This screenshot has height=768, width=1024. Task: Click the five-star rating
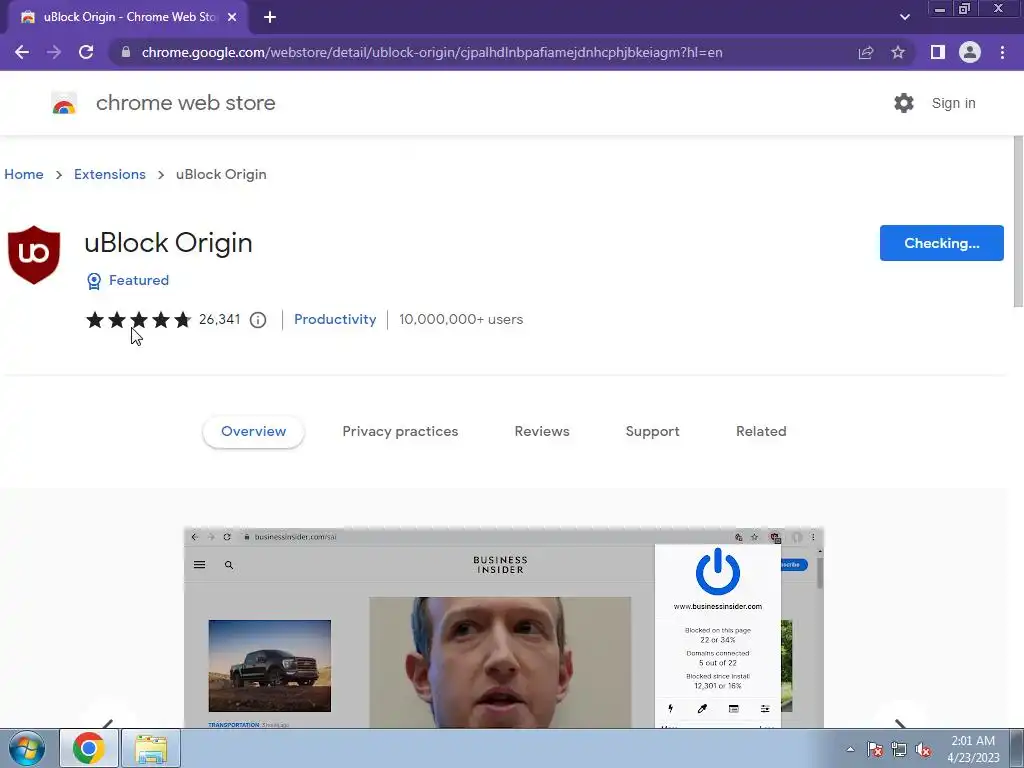[x=138, y=319]
